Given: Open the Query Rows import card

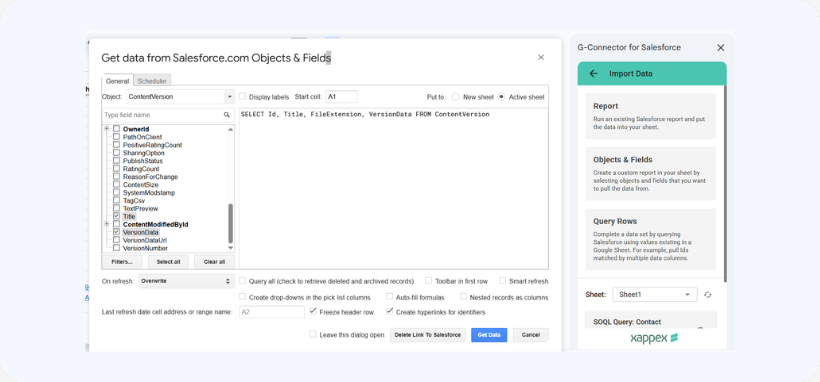Looking at the screenshot, I should click(651, 239).
